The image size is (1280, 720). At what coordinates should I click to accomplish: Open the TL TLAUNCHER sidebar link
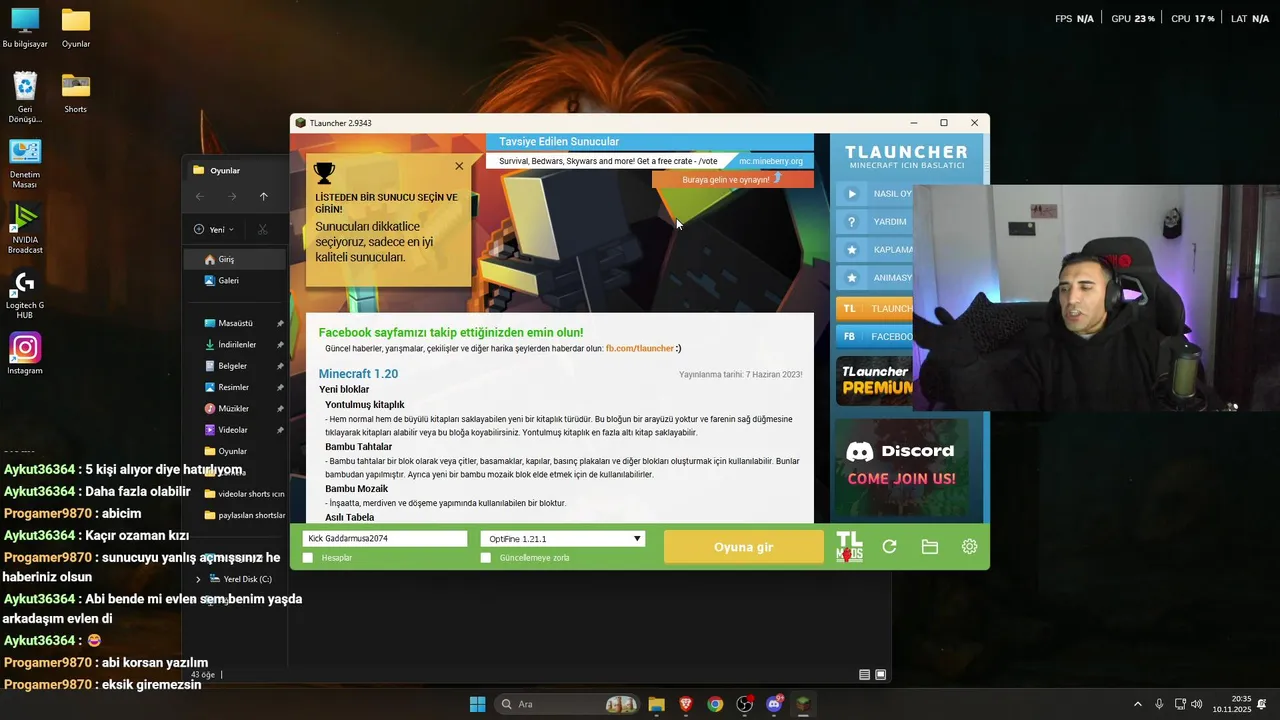tap(875, 308)
